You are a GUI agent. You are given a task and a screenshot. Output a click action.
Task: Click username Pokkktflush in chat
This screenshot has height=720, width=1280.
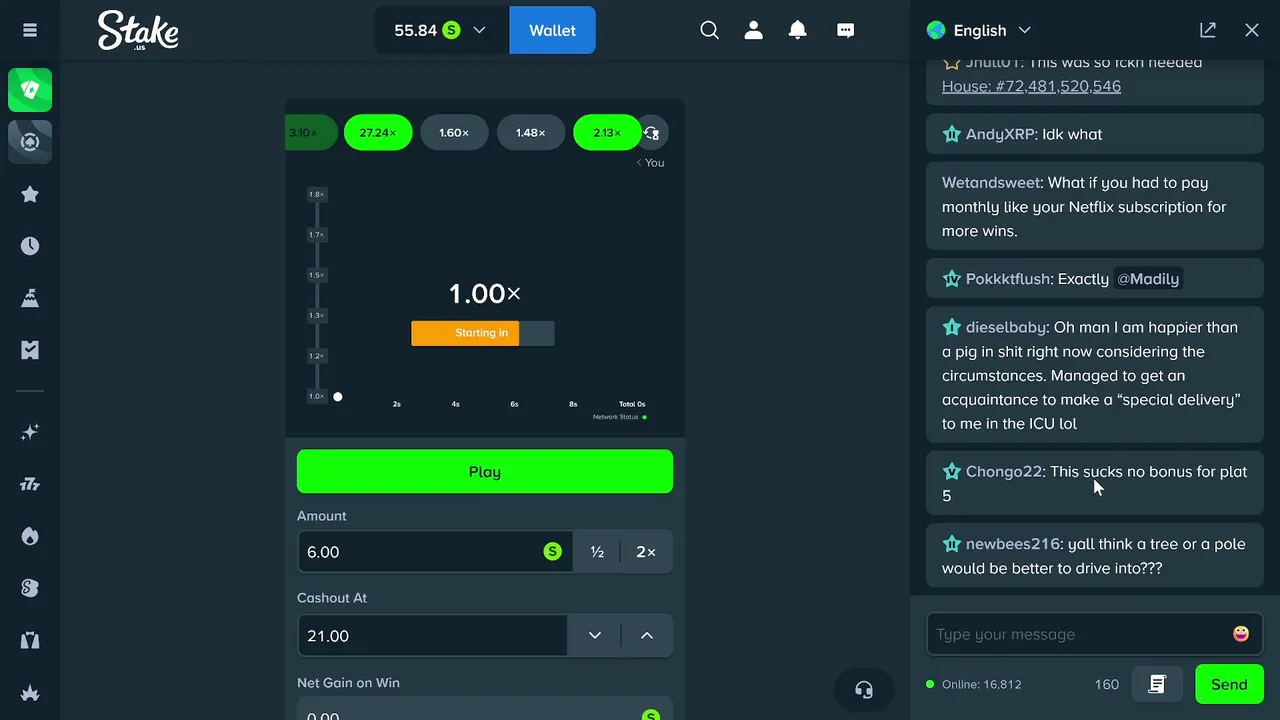(1008, 279)
